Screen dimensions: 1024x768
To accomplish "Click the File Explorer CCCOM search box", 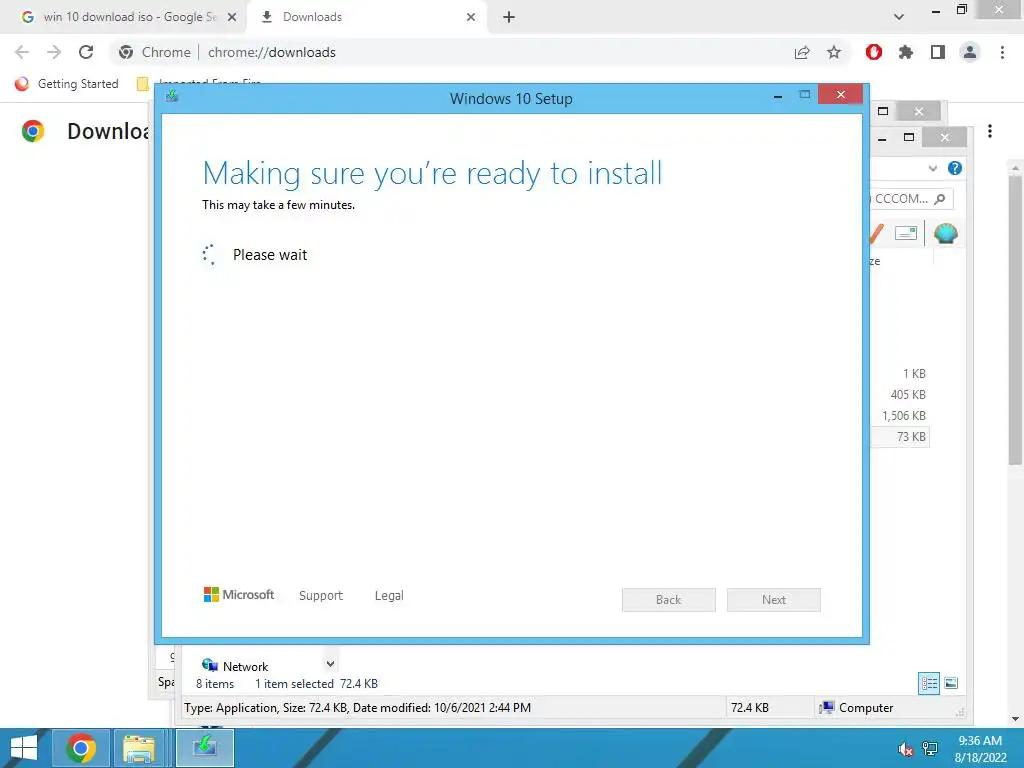I will pyautogui.click(x=910, y=199).
